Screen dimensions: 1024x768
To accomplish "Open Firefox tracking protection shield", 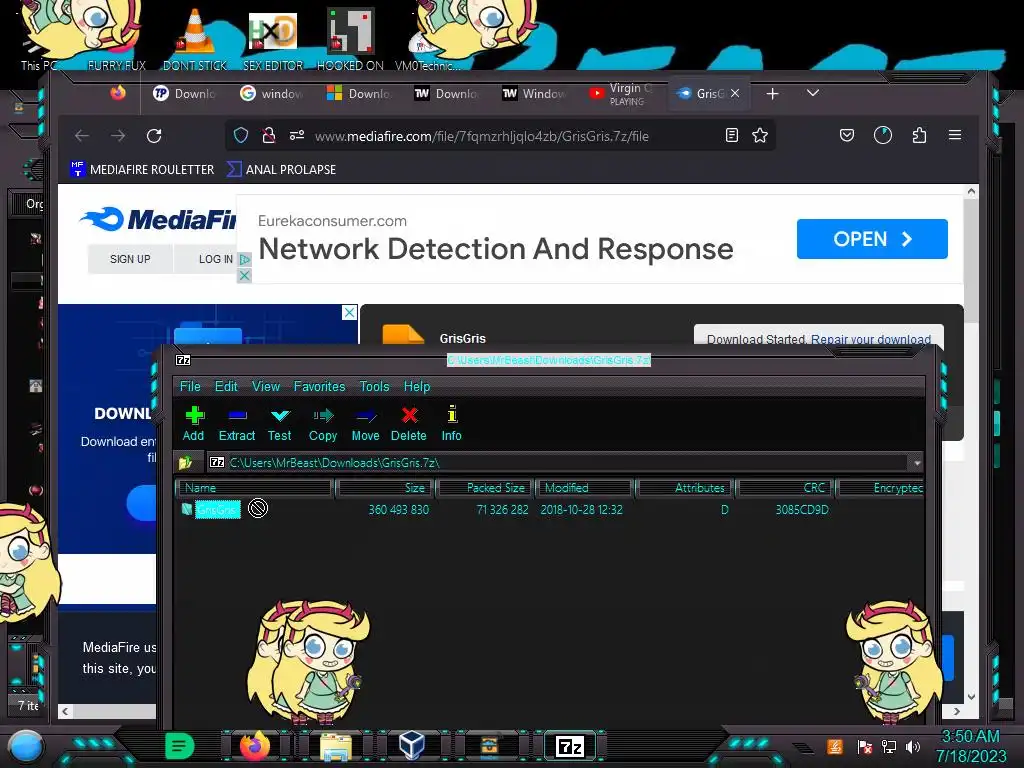I will click(x=241, y=135).
